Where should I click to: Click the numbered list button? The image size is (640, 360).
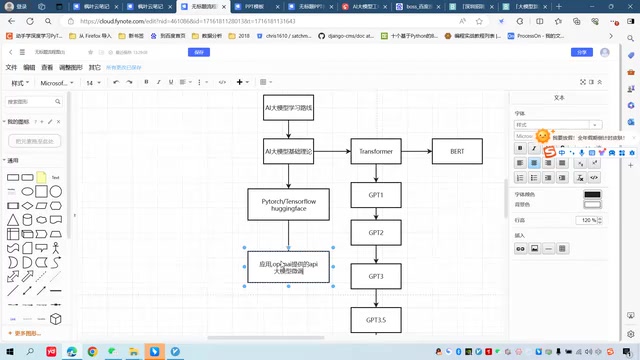coord(520,178)
